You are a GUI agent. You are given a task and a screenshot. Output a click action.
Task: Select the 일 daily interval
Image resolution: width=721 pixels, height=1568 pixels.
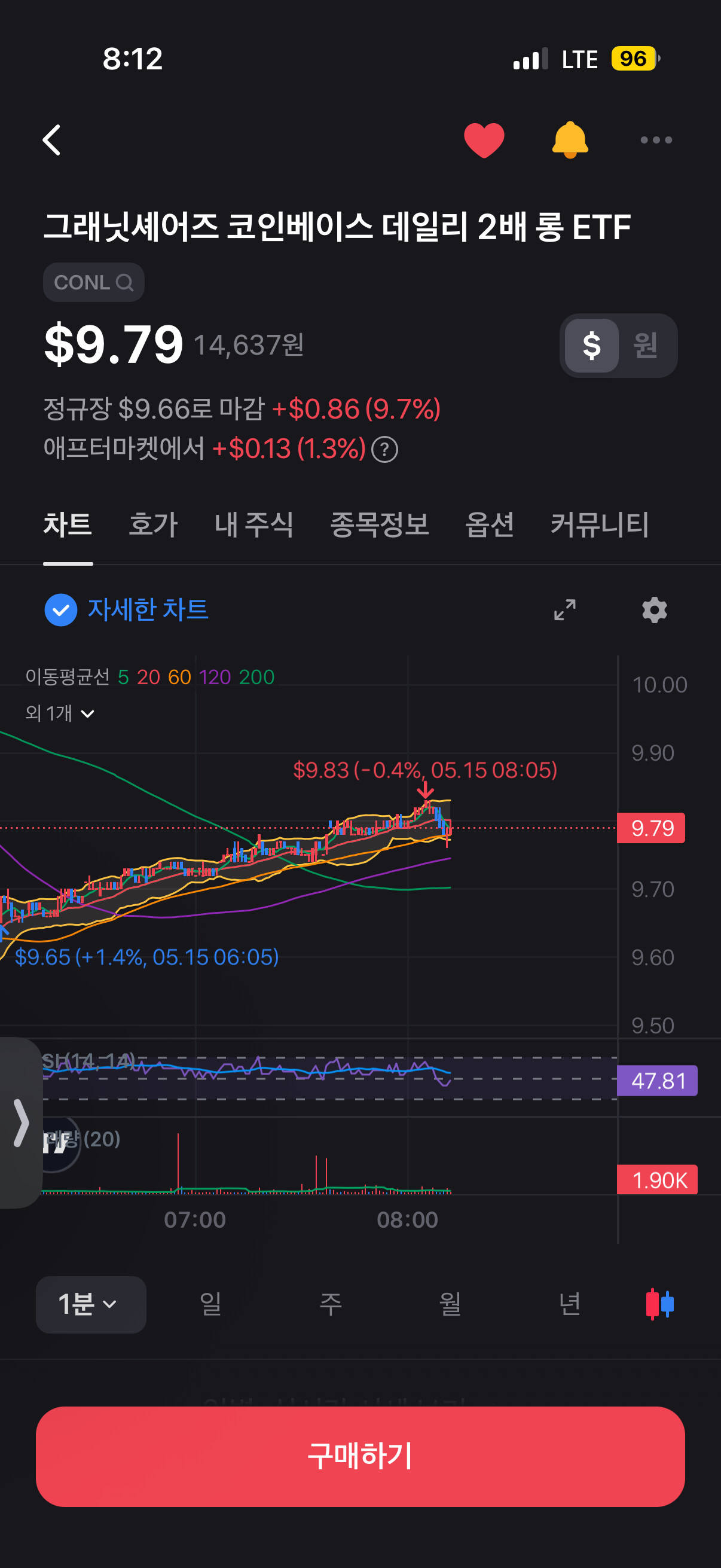[210, 1304]
